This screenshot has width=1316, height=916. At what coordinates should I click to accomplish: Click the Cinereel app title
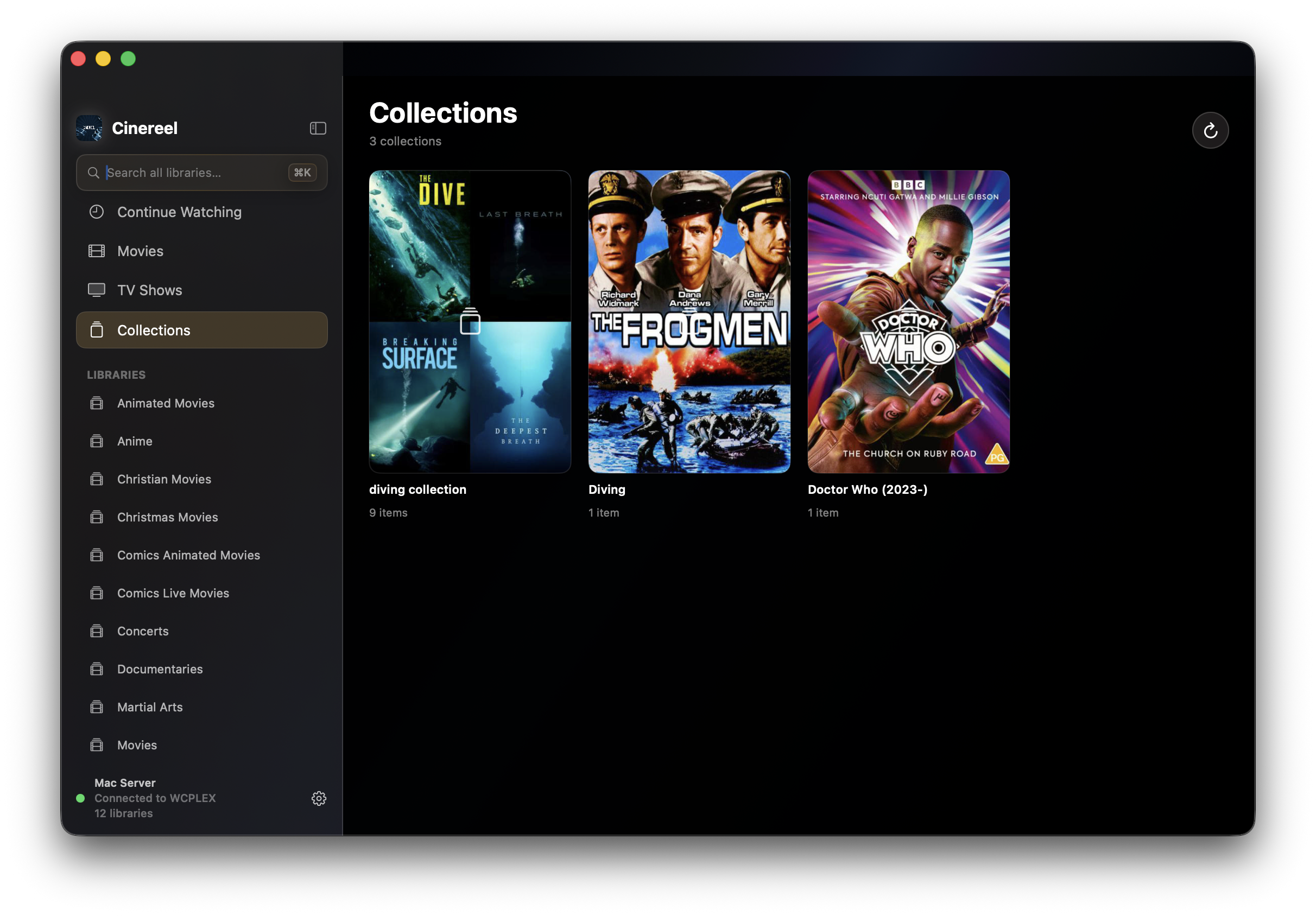(144, 128)
